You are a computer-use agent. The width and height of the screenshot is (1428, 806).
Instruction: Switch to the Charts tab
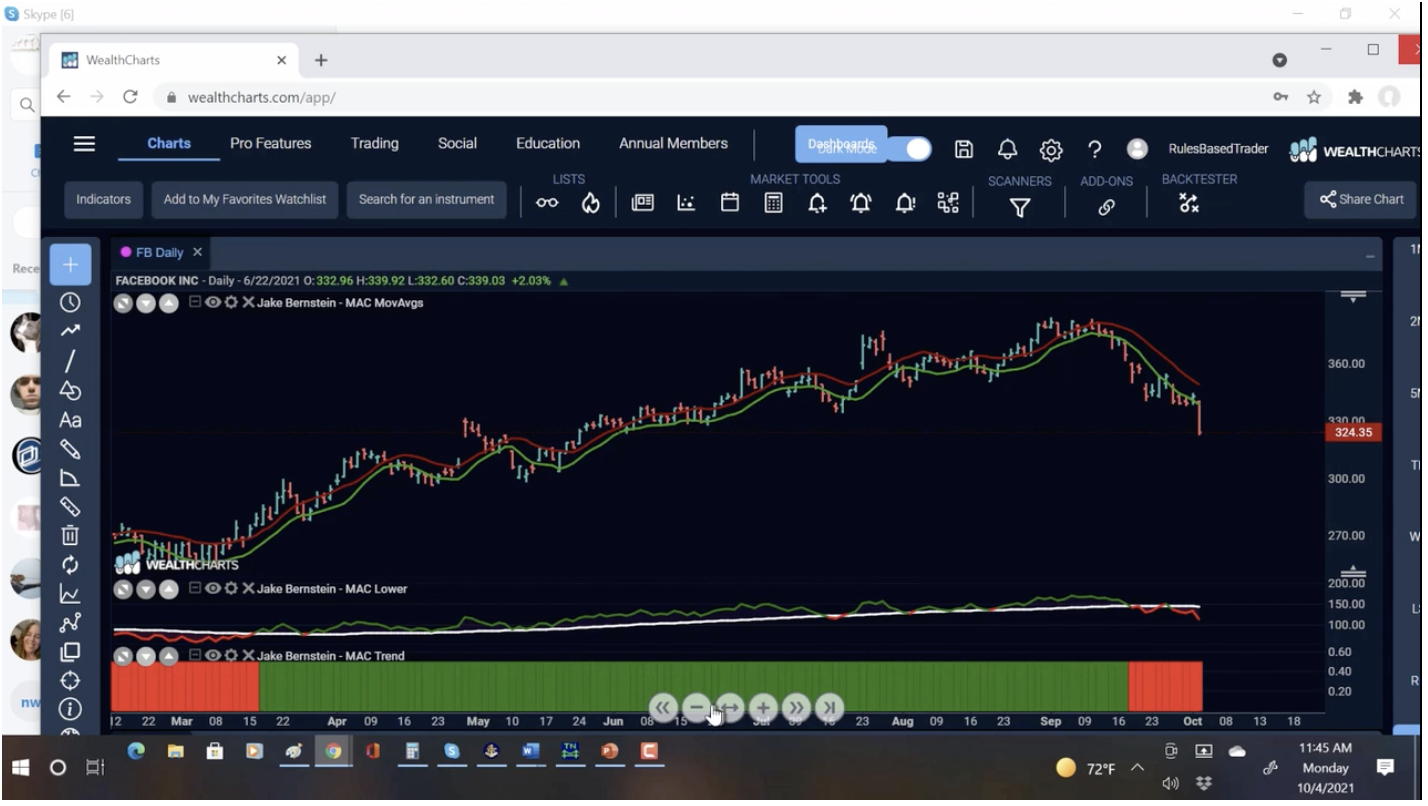pyautogui.click(x=169, y=144)
